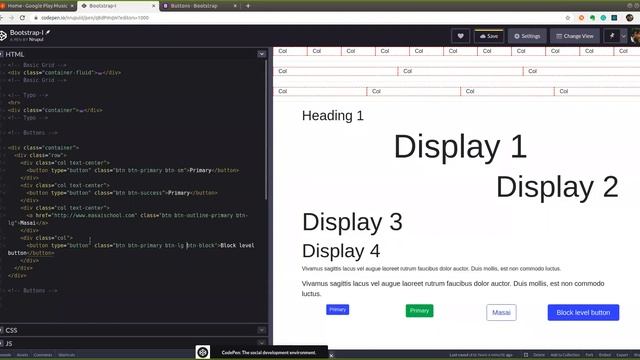Click the Display 4 heading in preview
Screen dimensions: 640x360
[341, 251]
